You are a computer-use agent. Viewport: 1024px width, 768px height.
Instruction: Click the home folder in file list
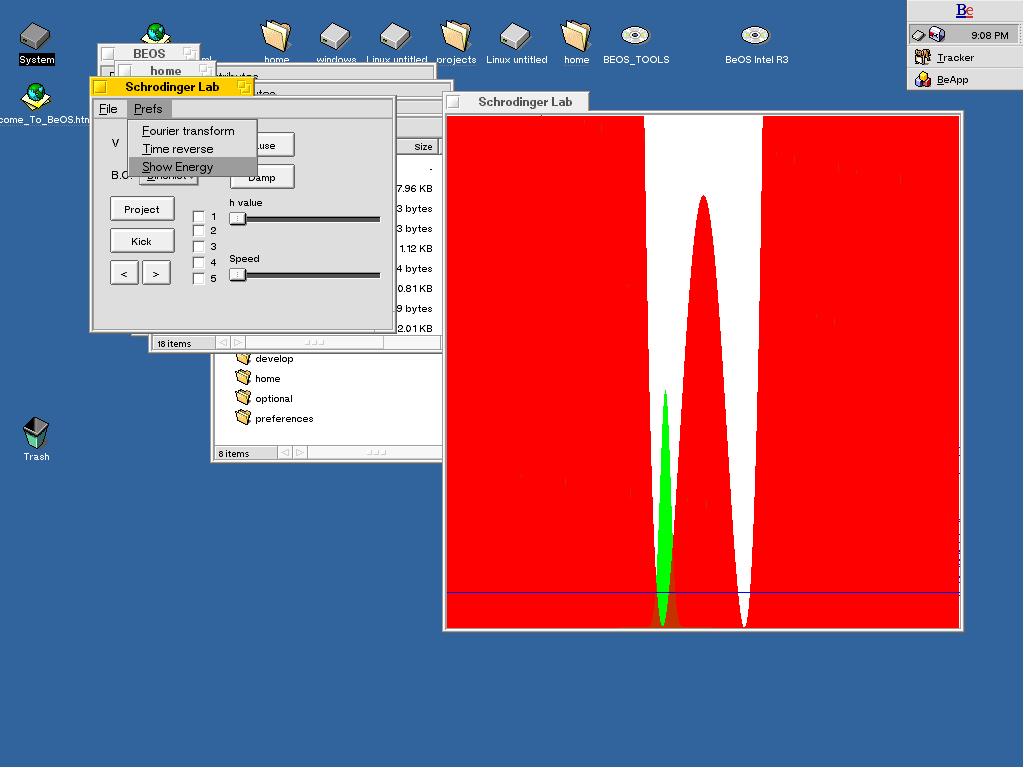click(x=258, y=378)
